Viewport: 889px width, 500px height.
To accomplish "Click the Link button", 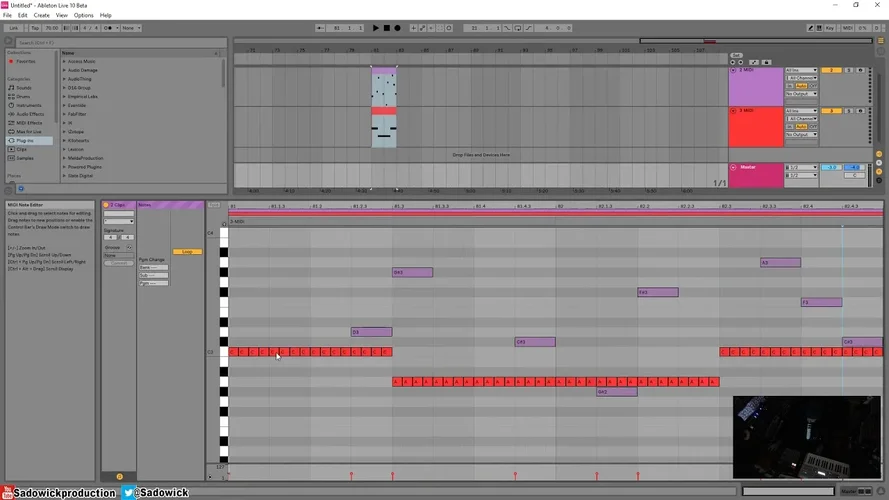I will click(x=14, y=28).
